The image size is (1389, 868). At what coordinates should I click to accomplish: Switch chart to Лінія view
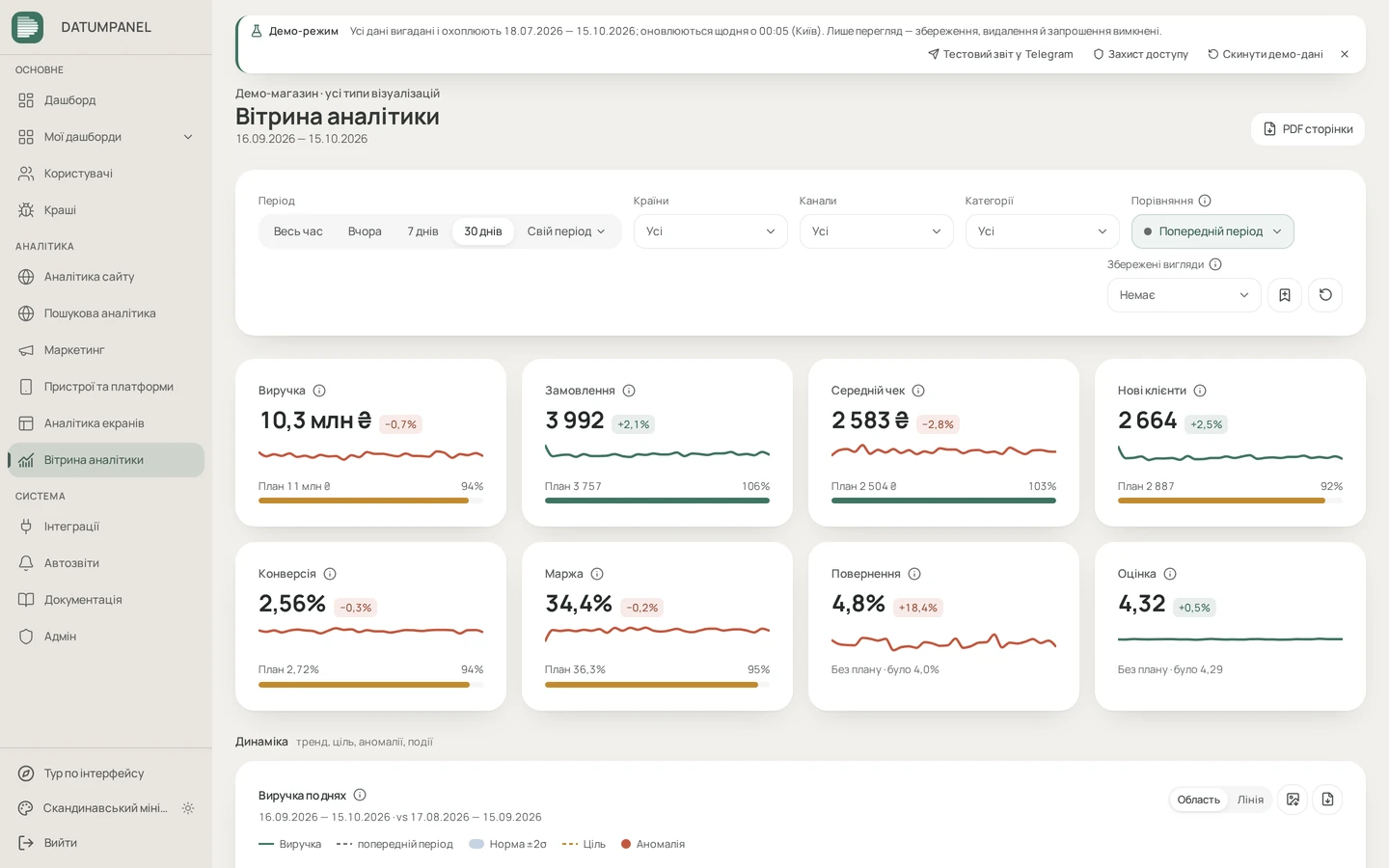(x=1250, y=800)
